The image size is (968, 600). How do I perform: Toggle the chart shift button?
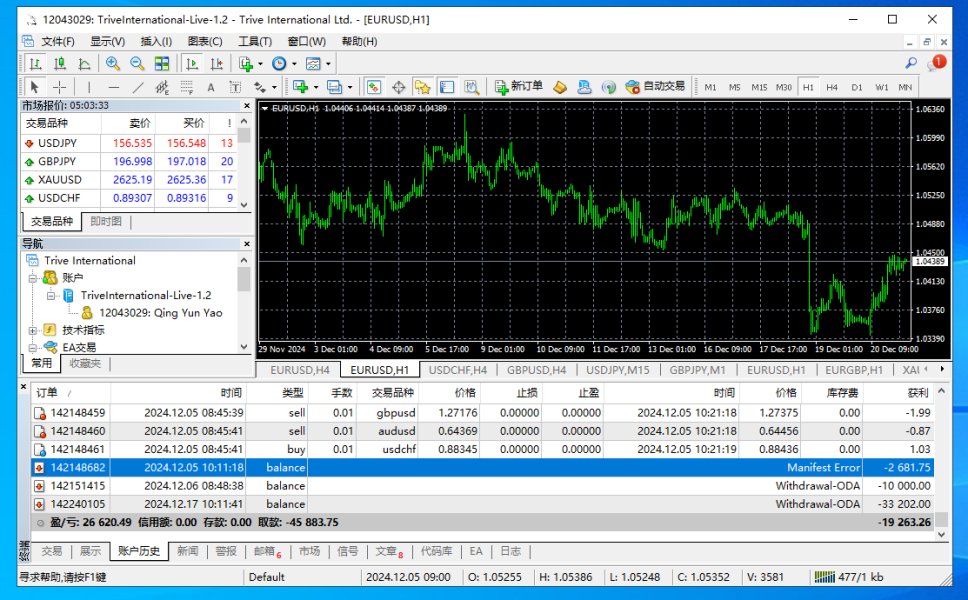pos(216,63)
